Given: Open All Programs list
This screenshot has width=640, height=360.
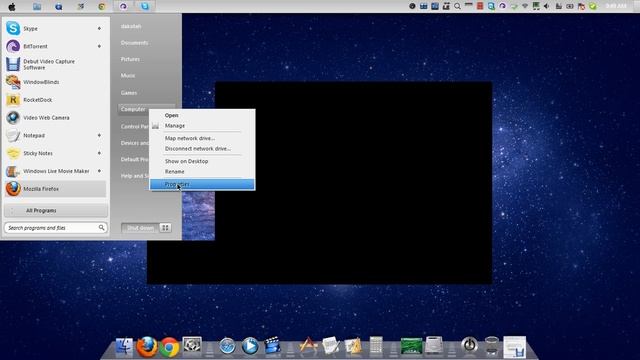Looking at the screenshot, I should [x=56, y=211].
